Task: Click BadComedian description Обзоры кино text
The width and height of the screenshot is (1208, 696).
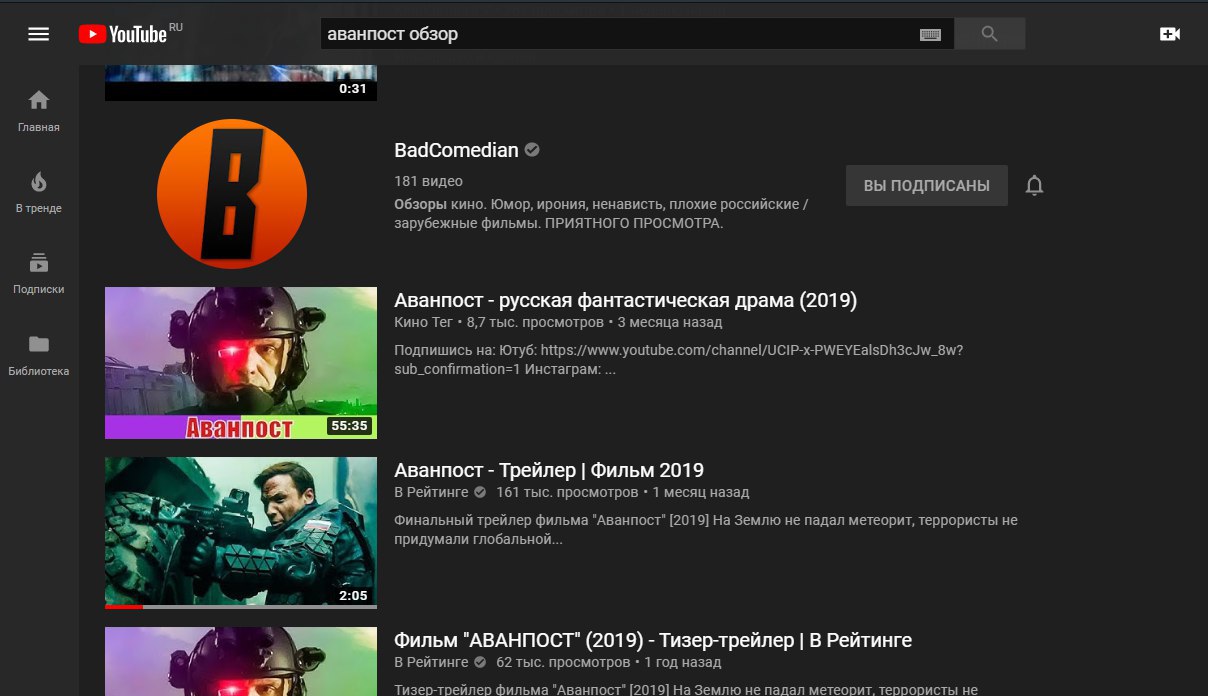Action: (601, 213)
